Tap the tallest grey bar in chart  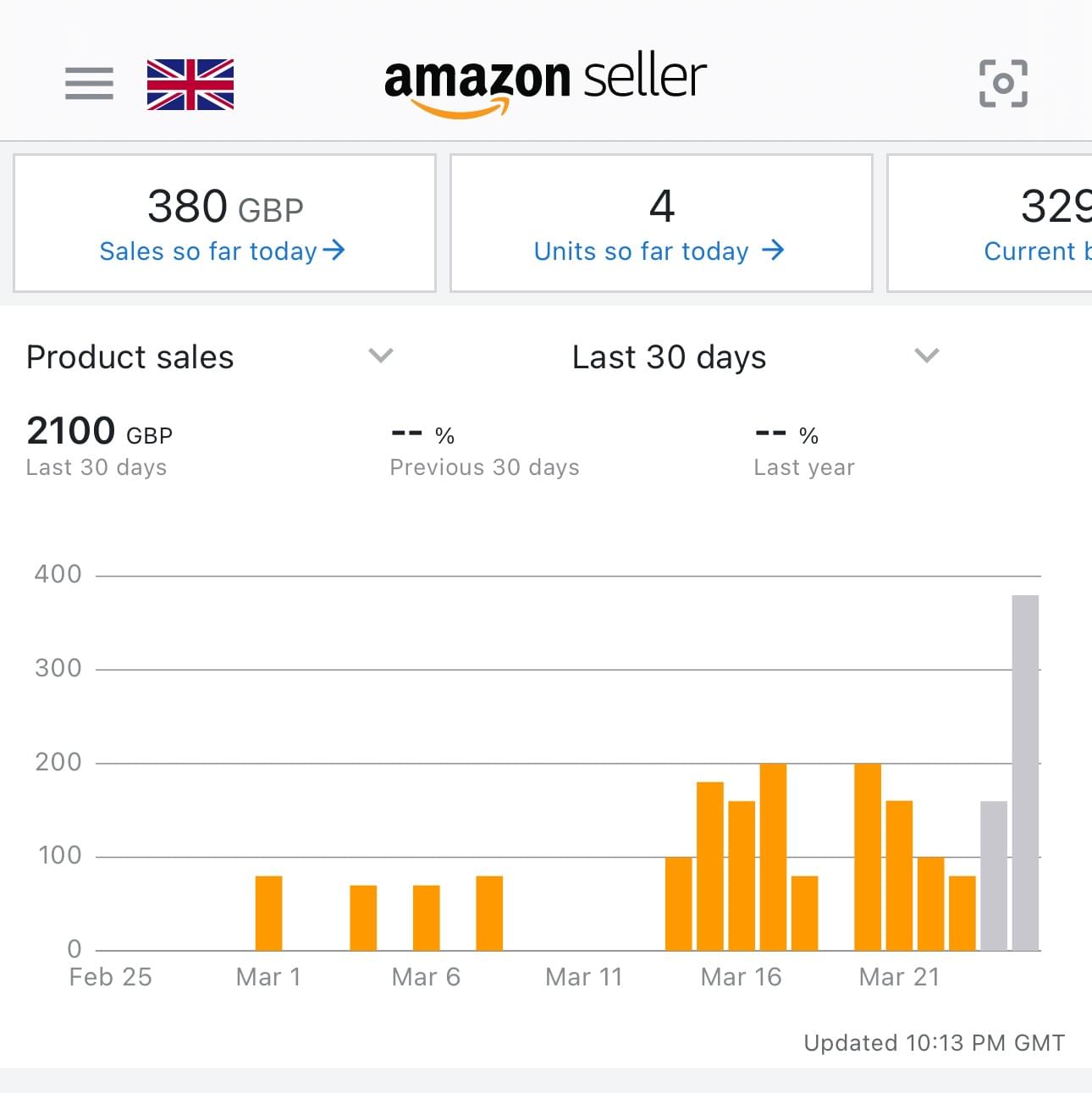pos(1025,770)
